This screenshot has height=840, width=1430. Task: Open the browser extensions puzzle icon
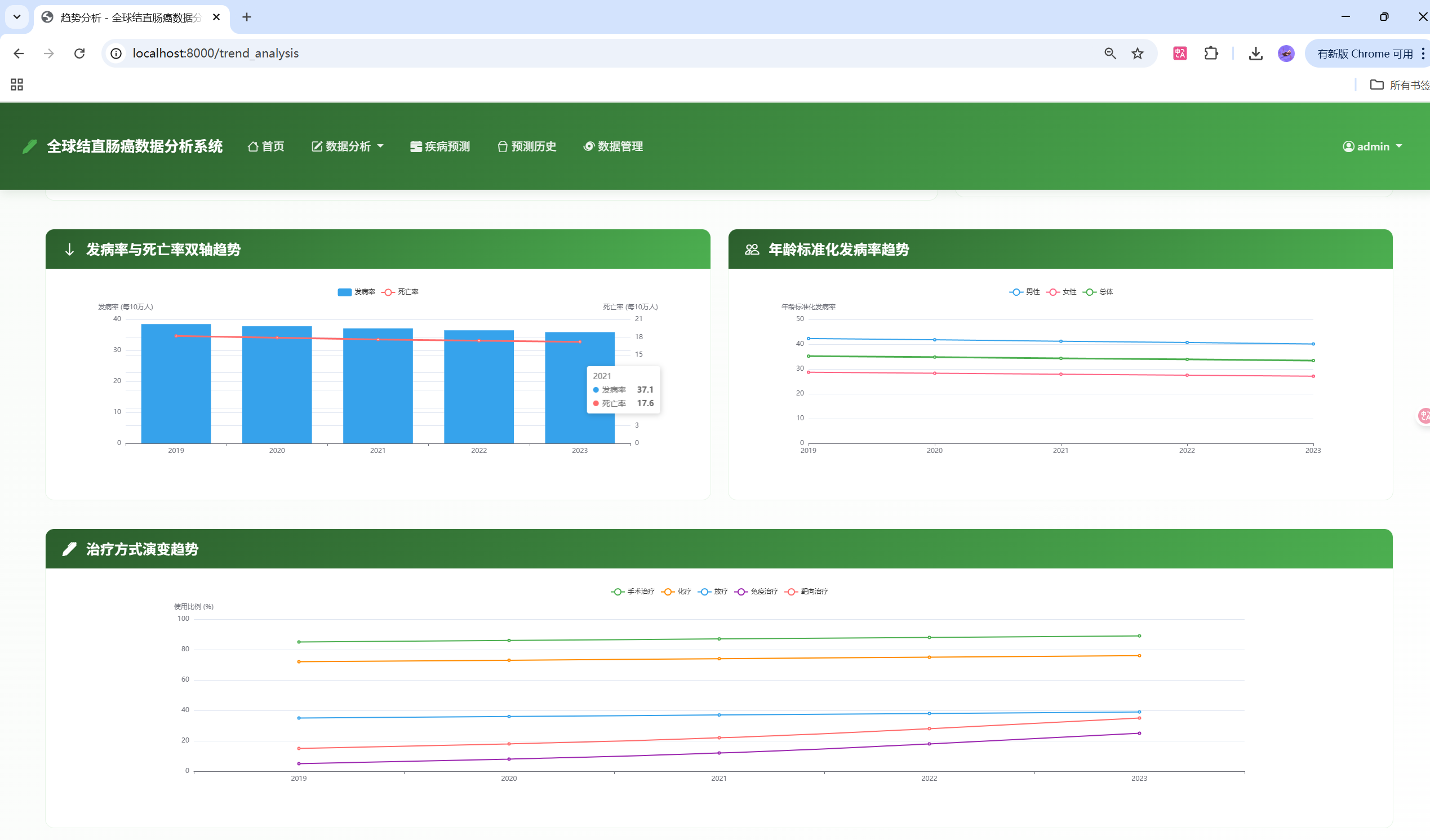[1211, 54]
